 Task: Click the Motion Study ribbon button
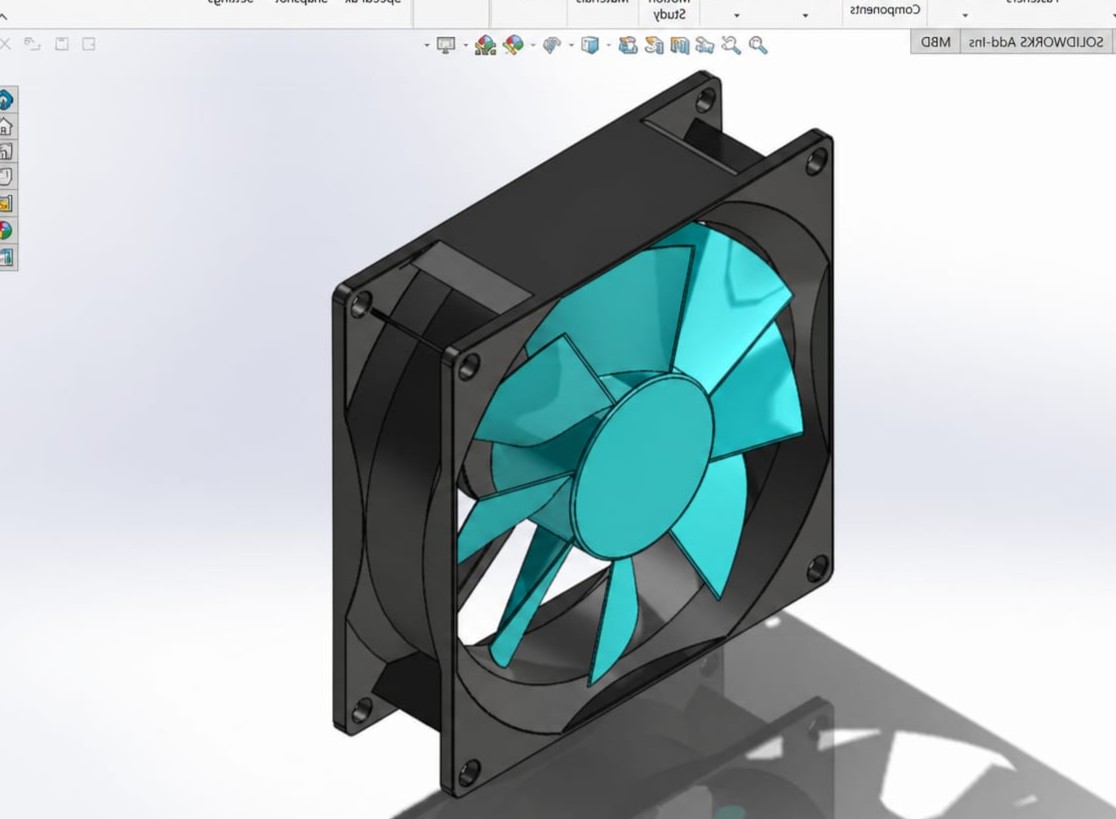tap(670, 9)
